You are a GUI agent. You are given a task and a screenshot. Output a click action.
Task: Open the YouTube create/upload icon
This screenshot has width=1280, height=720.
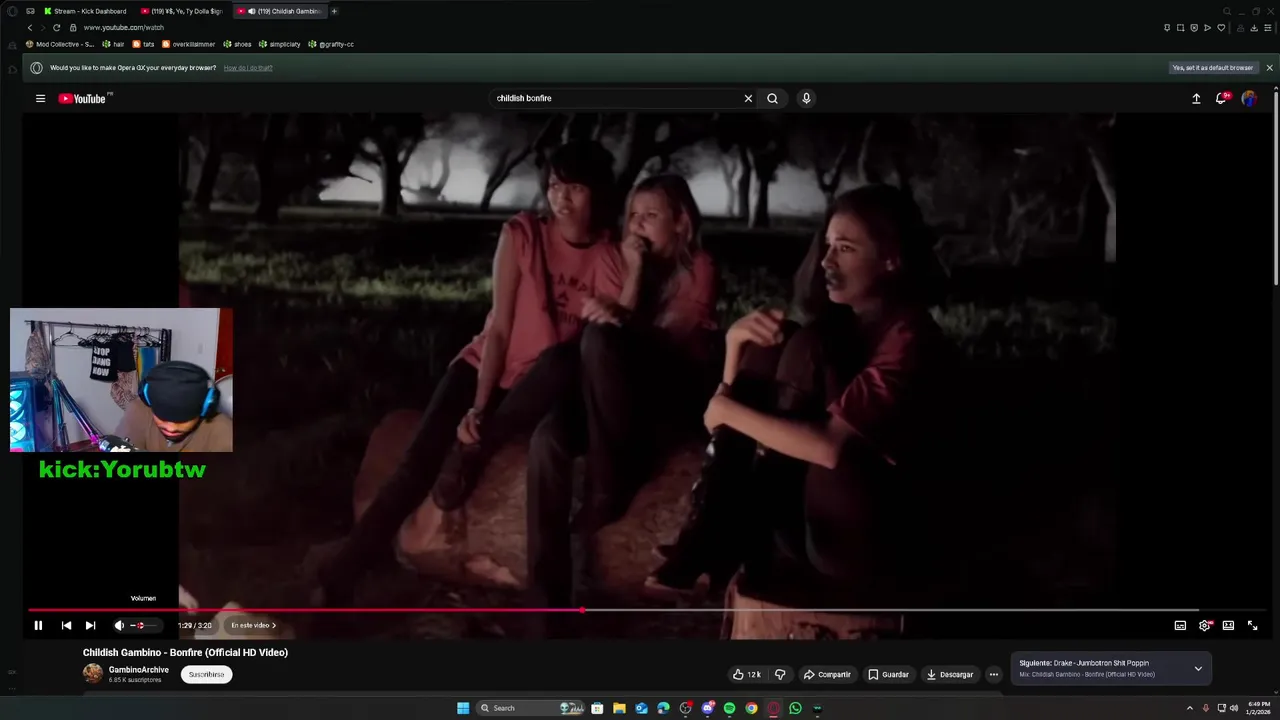1196,98
